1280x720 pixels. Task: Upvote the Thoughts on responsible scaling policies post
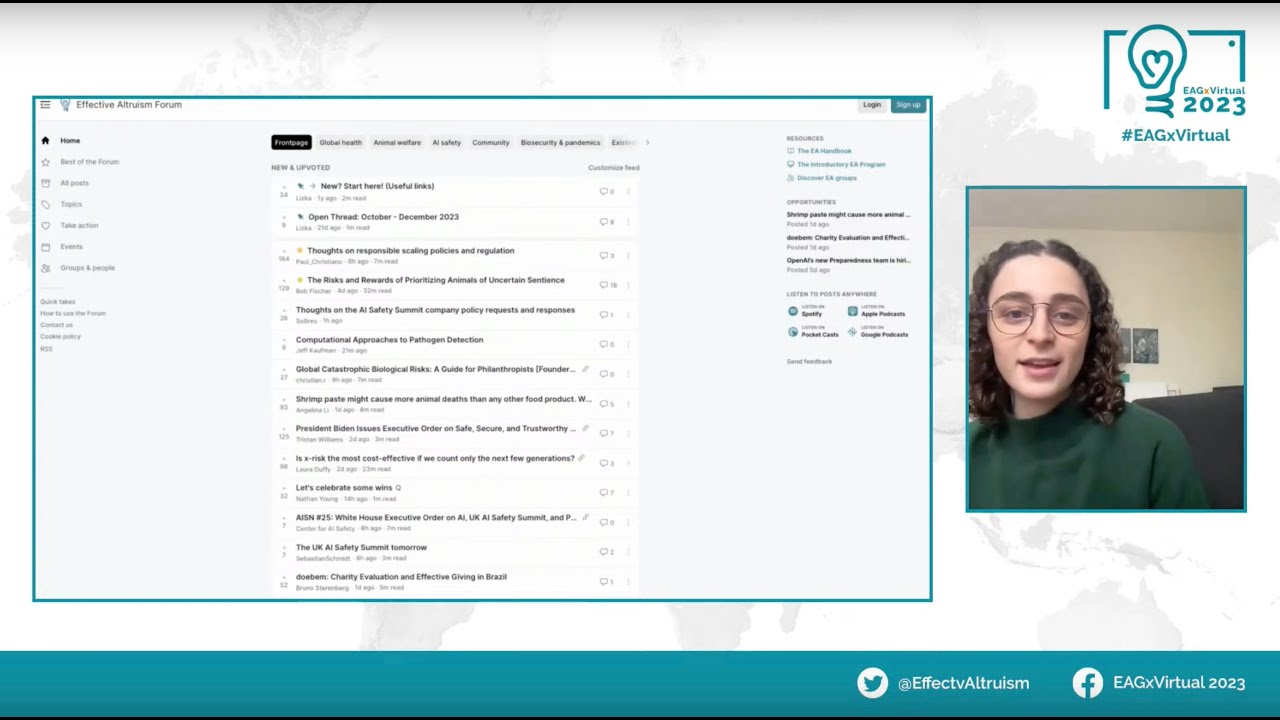click(284, 250)
